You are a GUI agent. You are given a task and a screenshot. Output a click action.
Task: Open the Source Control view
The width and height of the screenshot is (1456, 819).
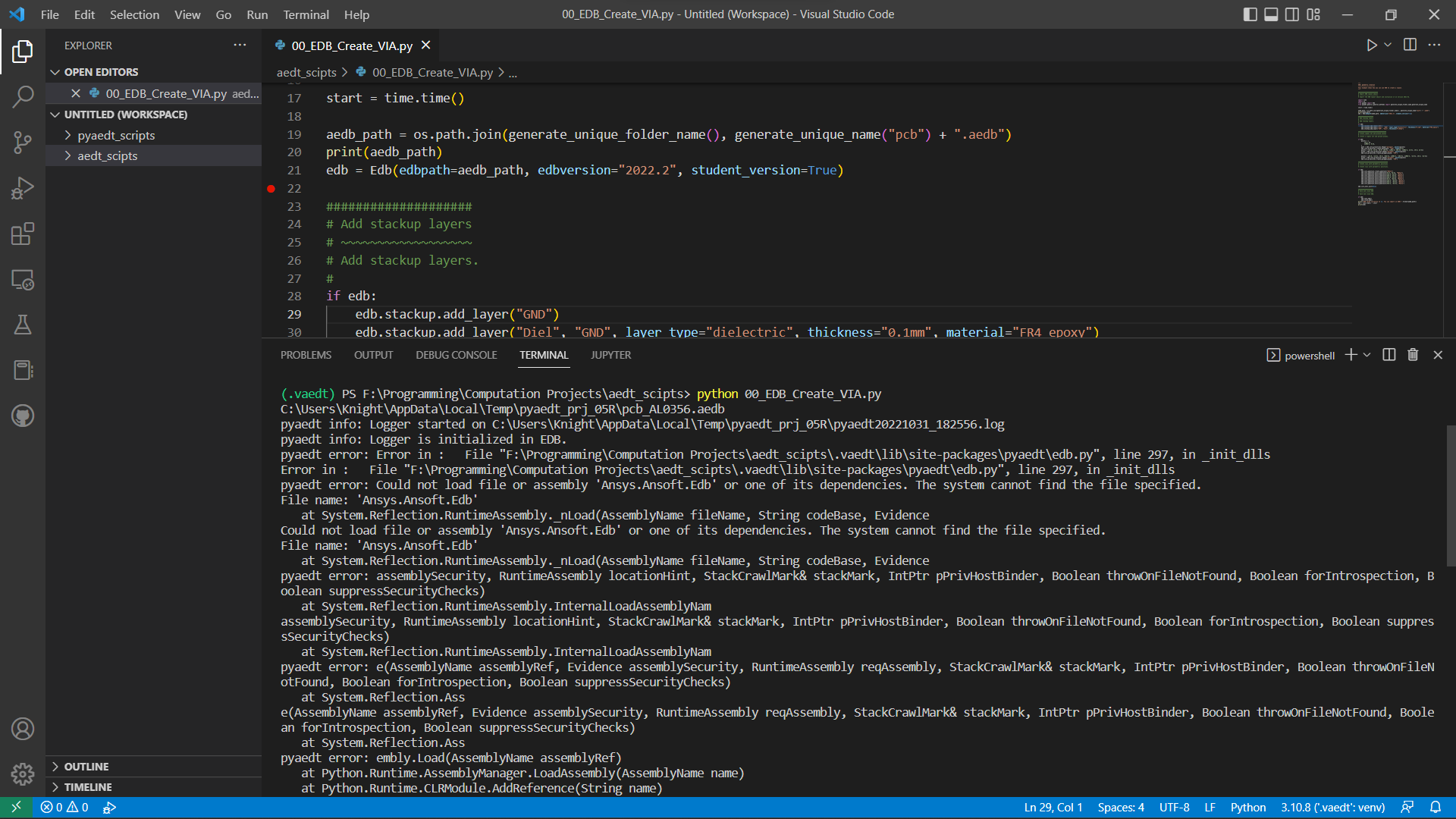[x=23, y=142]
